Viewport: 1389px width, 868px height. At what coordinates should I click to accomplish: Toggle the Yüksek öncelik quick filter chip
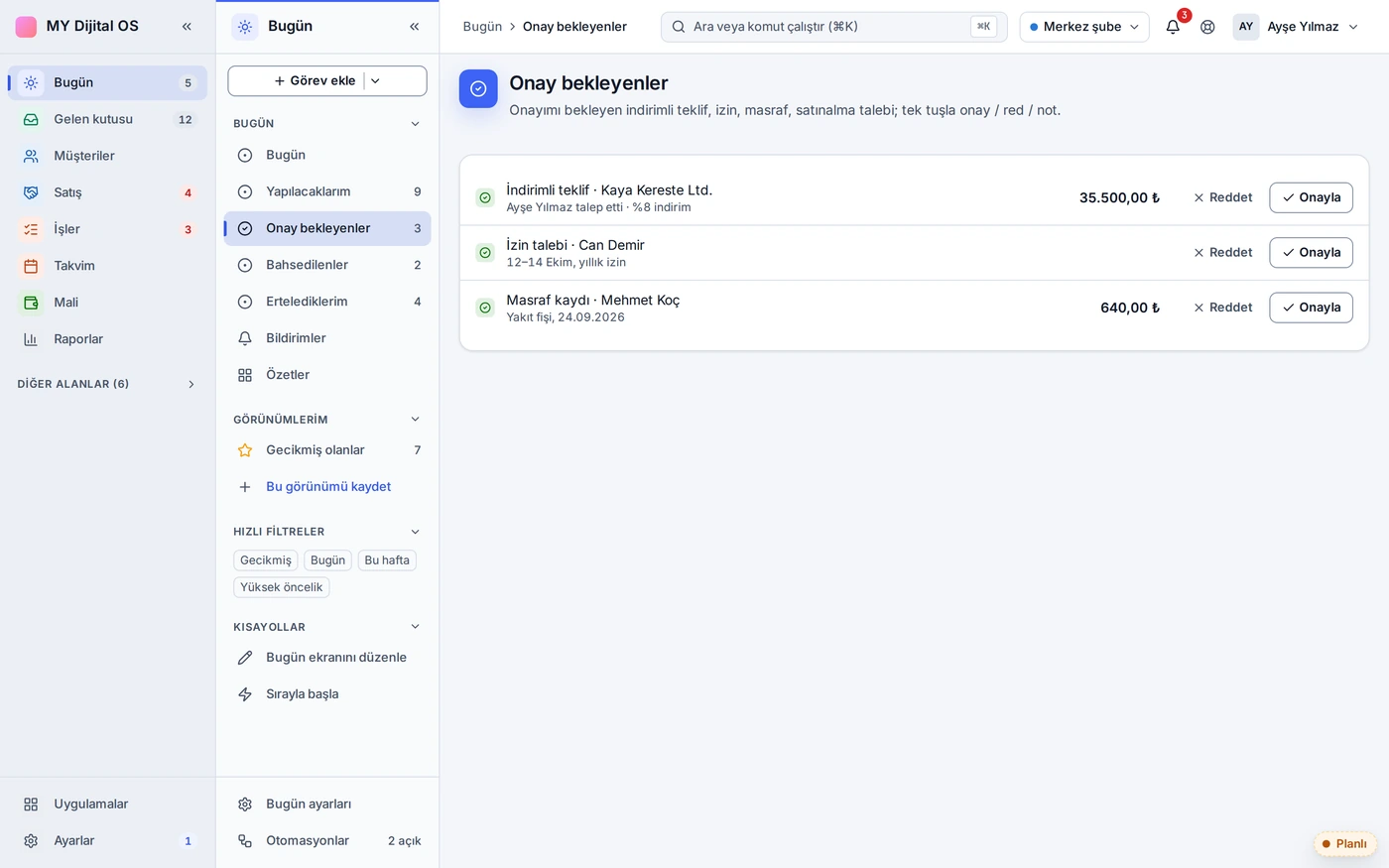tap(282, 587)
